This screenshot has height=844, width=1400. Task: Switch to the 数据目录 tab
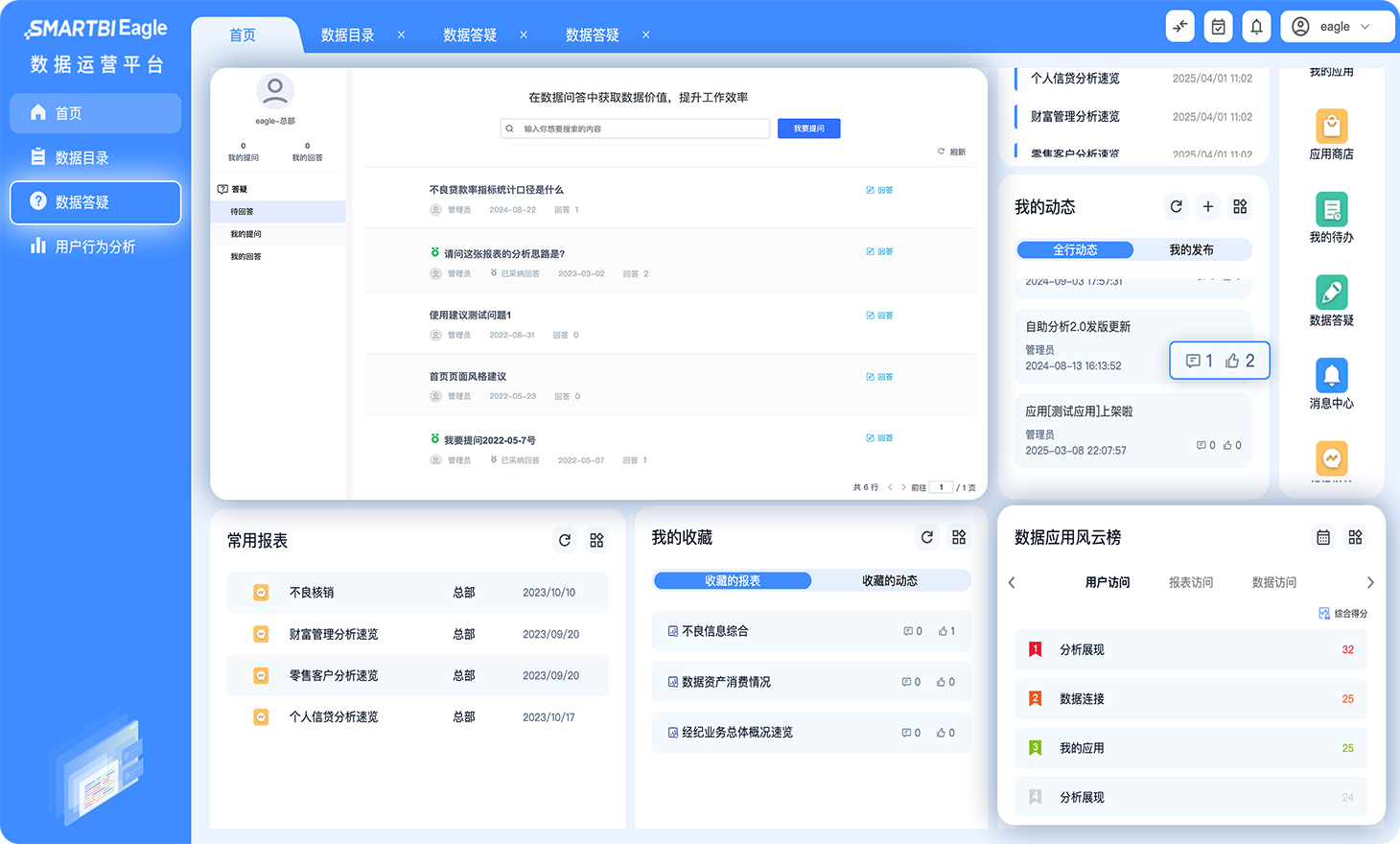coord(347,35)
